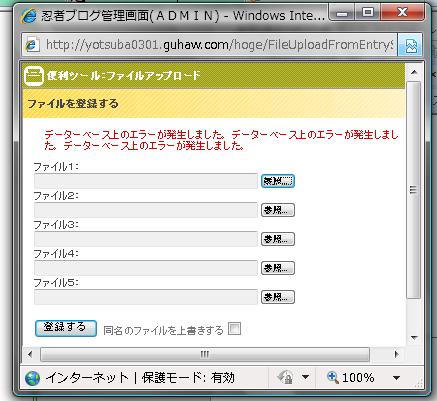This screenshot has height=401, width=437.
Task: Click the ファイル3 path input field
Action: (146, 239)
